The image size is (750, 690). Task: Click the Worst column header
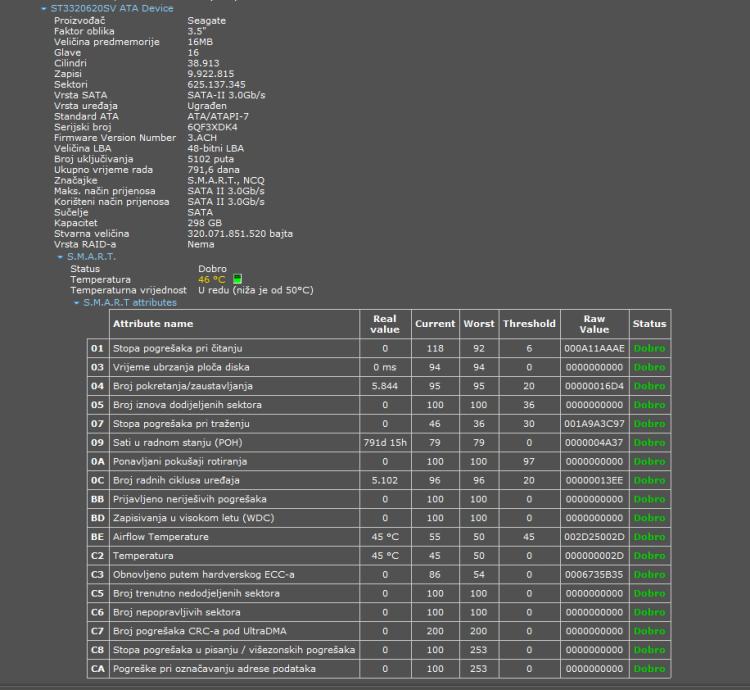click(x=479, y=324)
